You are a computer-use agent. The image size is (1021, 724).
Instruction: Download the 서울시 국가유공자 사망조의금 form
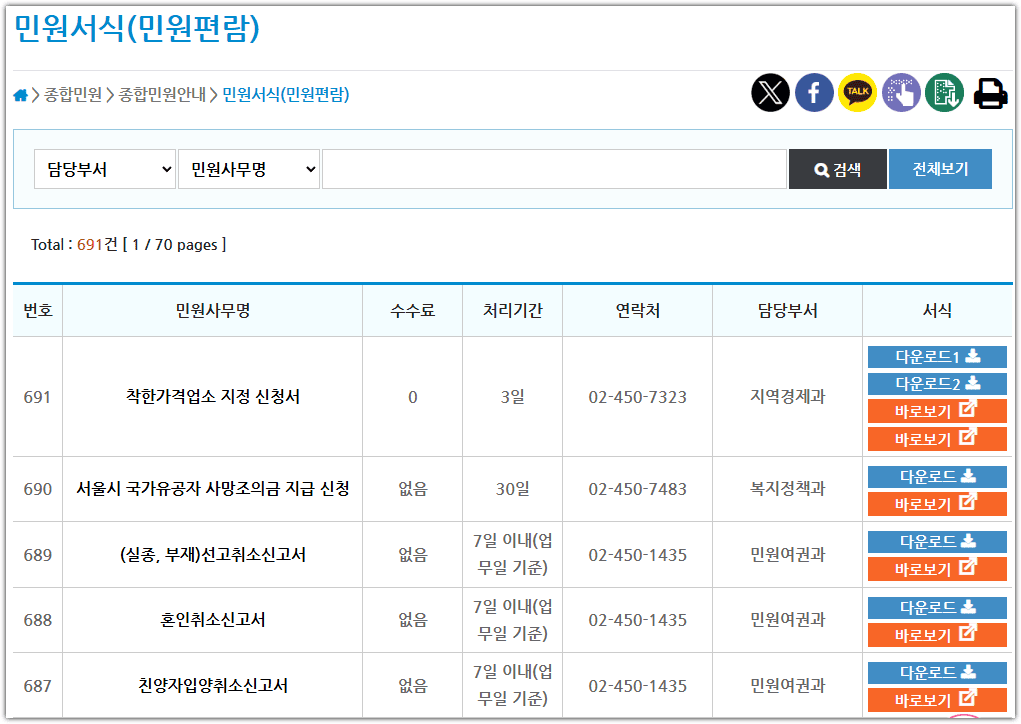pos(936,475)
